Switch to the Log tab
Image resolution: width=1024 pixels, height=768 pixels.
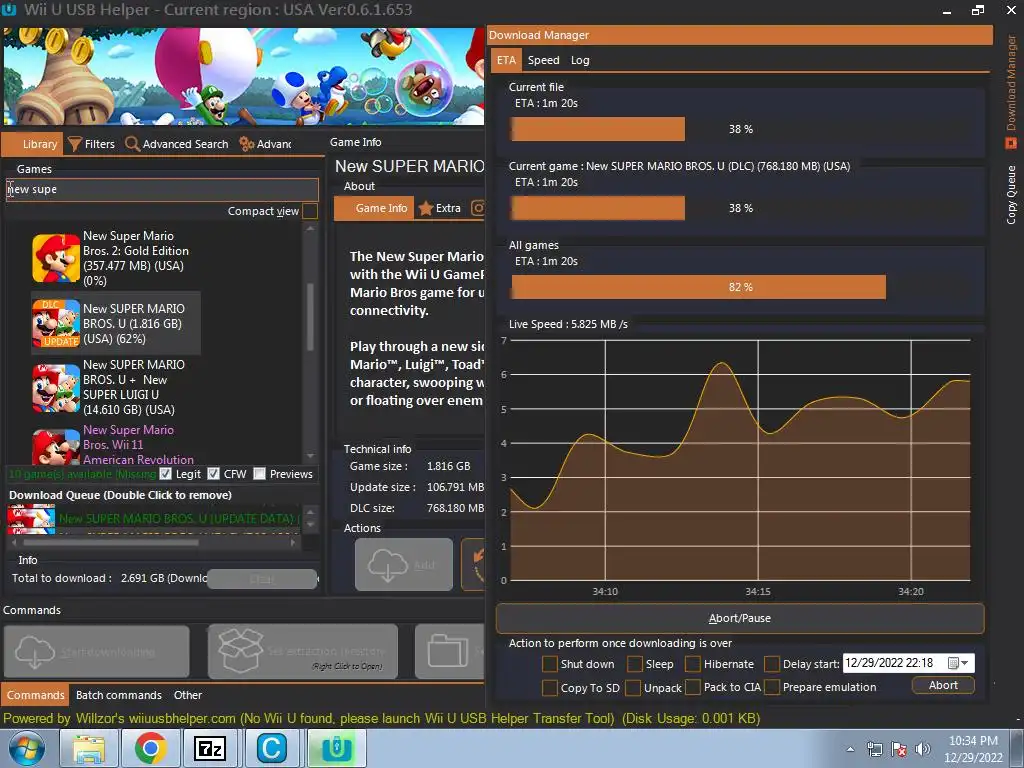(x=580, y=60)
